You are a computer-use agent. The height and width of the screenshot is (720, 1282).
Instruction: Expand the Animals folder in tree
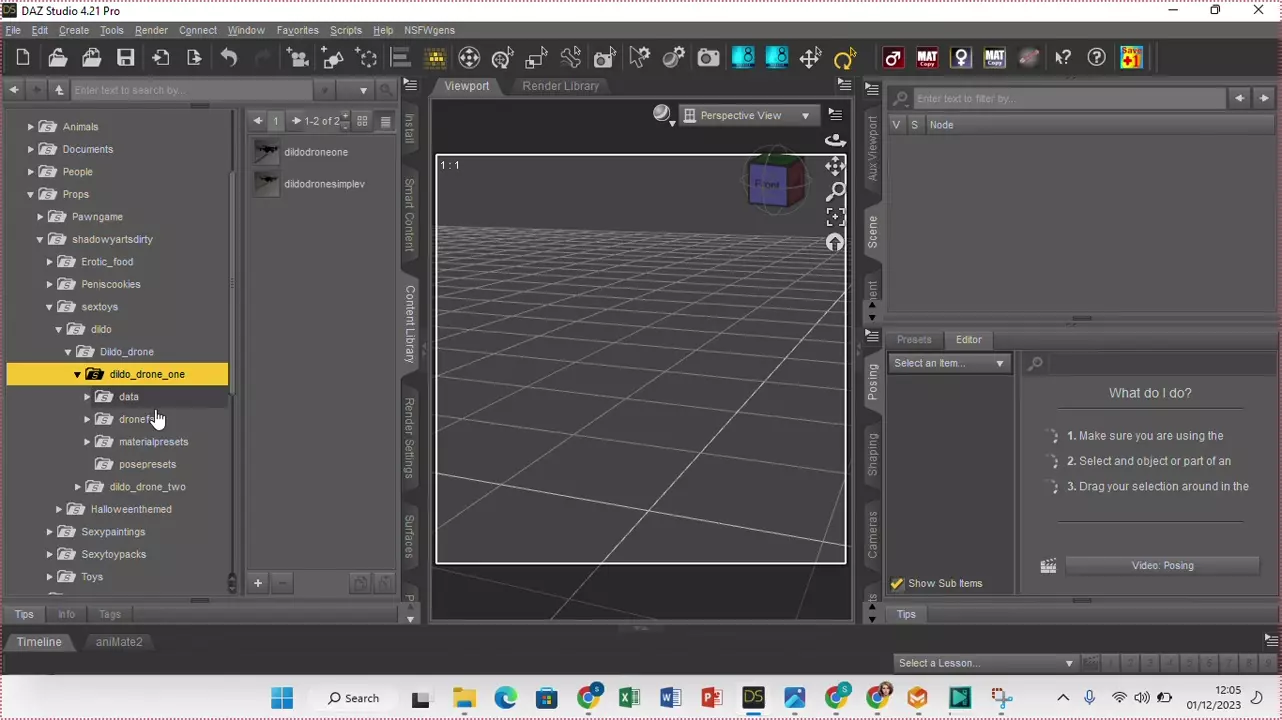point(30,127)
